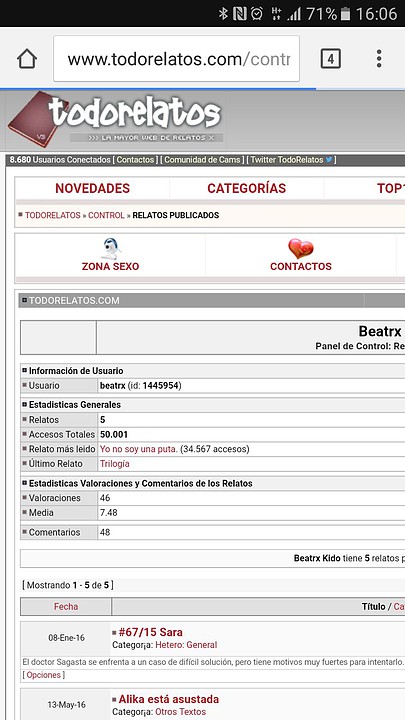
Task: Select the Valoraciones value 46
Action: pos(105,498)
